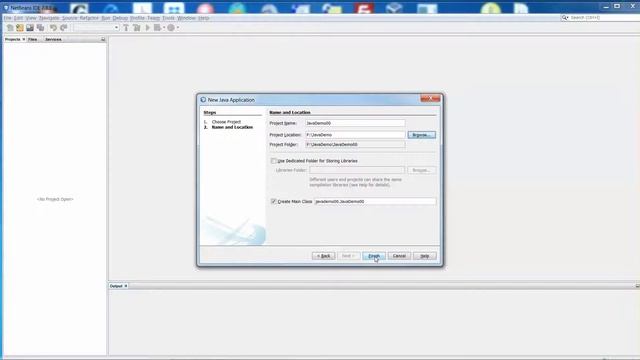Screen dimensions: 640x360
Task: Toggle Use Dedicated Folder for Storing Libraries
Action: pyautogui.click(x=273, y=161)
